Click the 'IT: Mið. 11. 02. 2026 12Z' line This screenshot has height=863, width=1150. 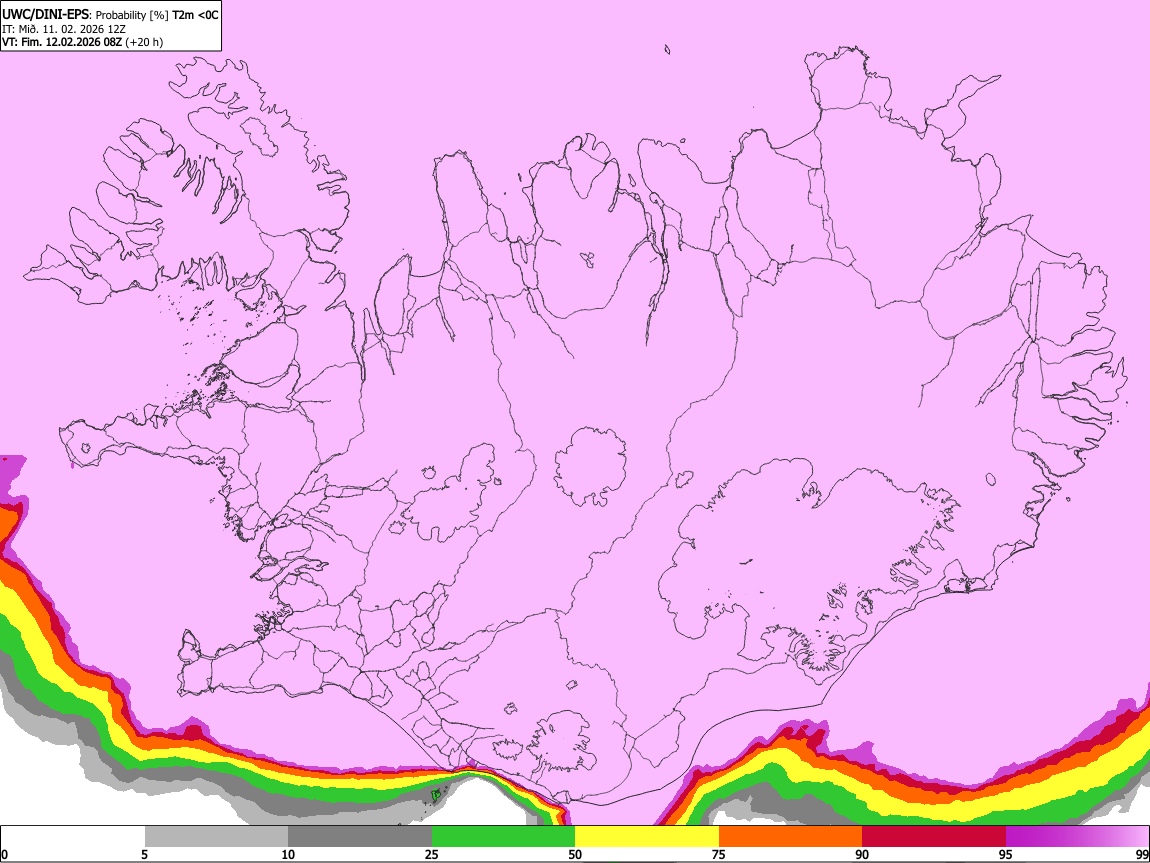click(64, 29)
